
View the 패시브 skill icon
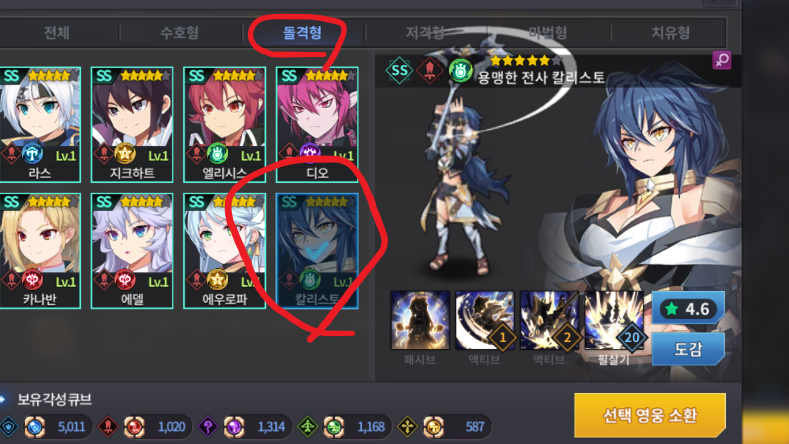click(x=420, y=320)
